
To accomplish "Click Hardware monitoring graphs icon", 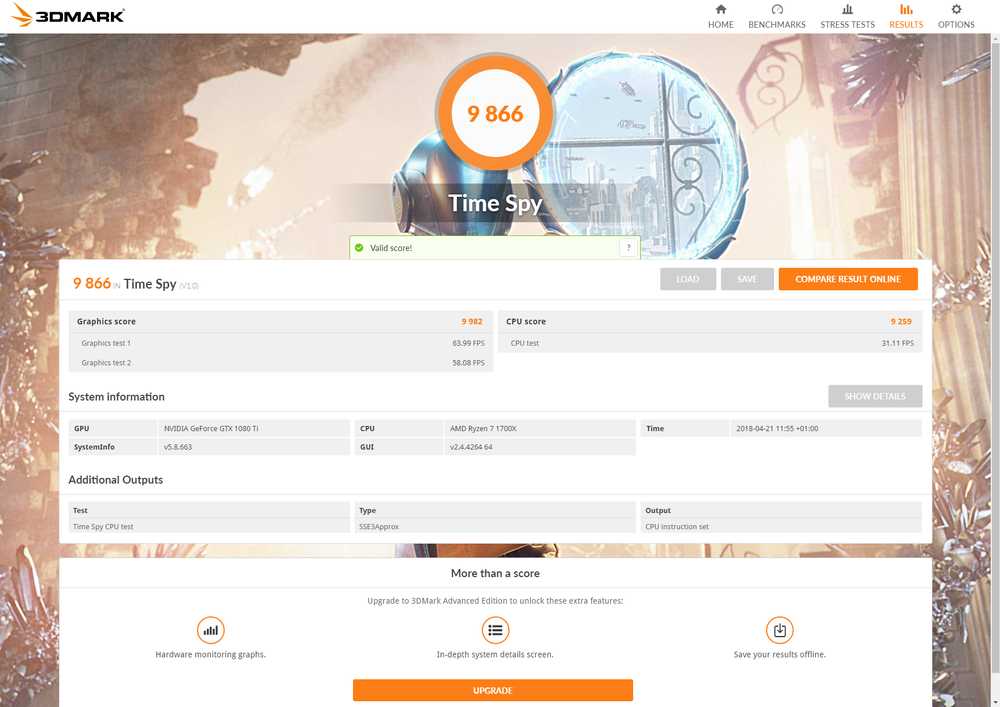I will pos(210,630).
